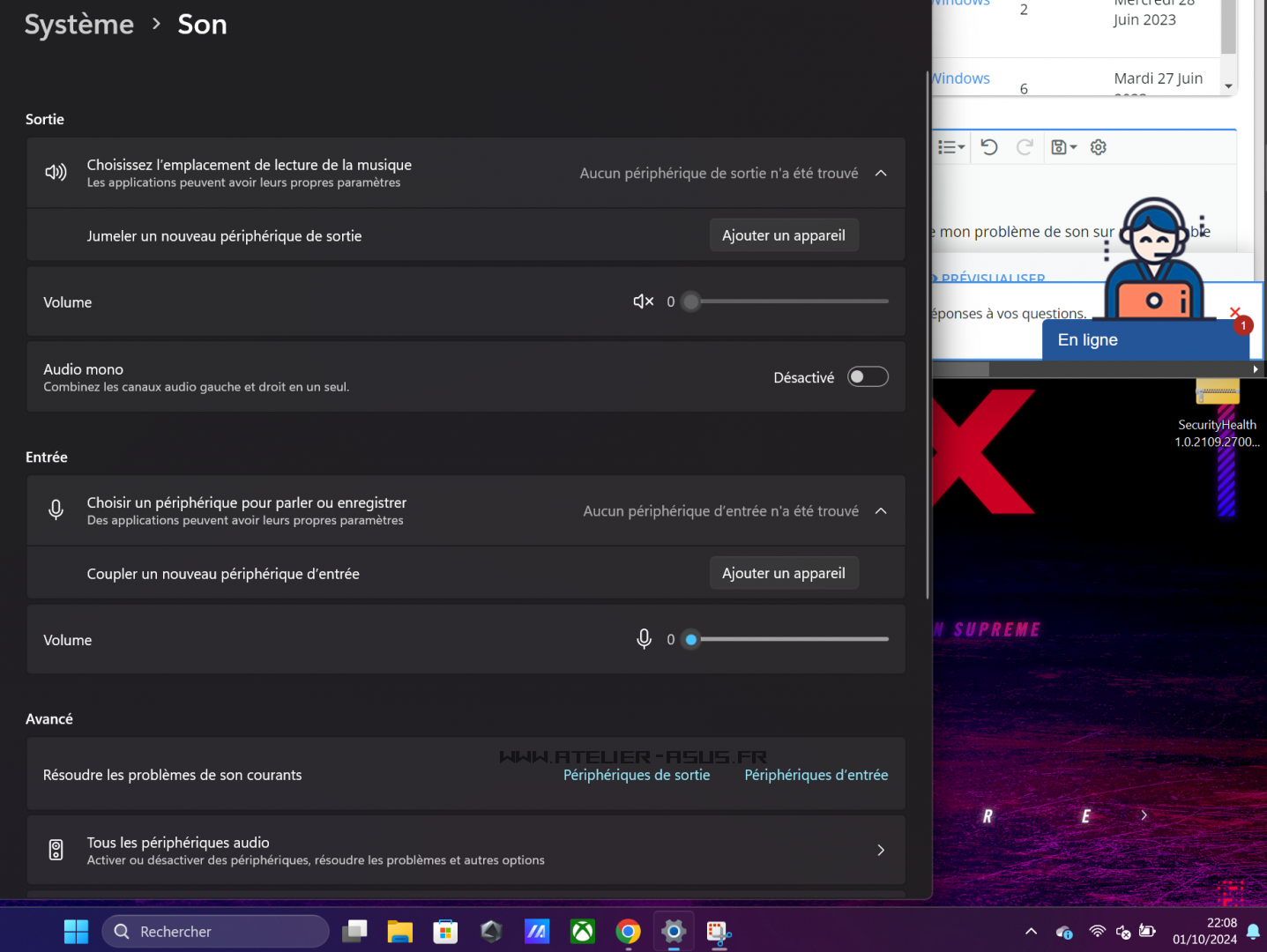1267x952 pixels.
Task: Open the Task View icon on taskbar
Action: pos(354,931)
